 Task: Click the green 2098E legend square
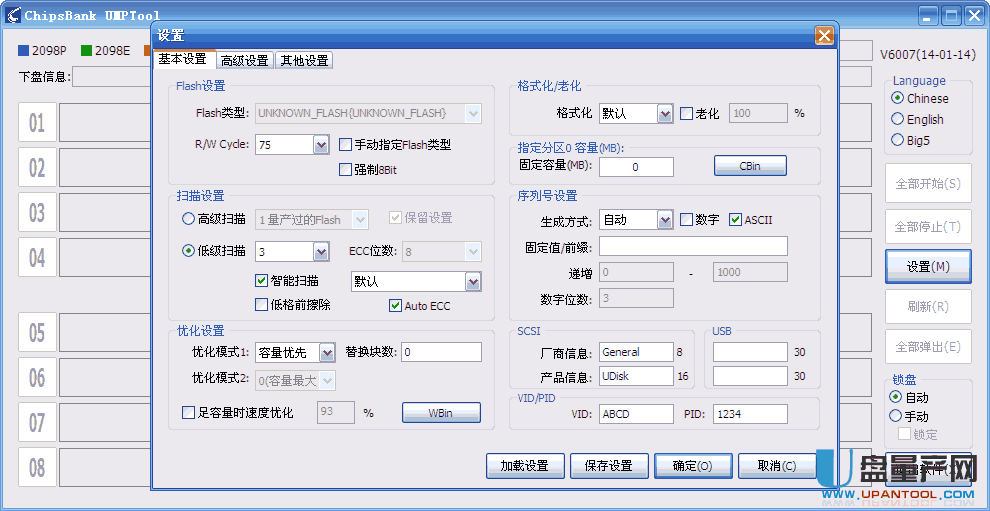pos(86,51)
